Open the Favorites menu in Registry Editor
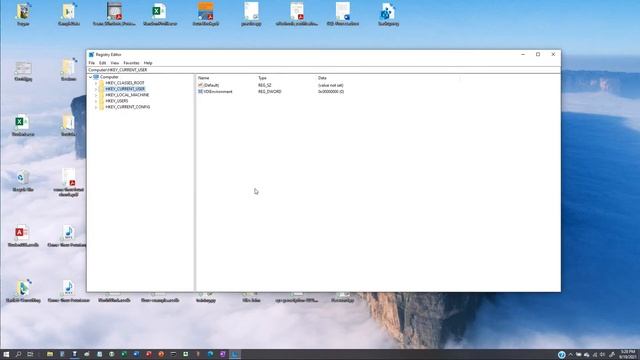This screenshot has height=360, width=640. pyautogui.click(x=131, y=63)
